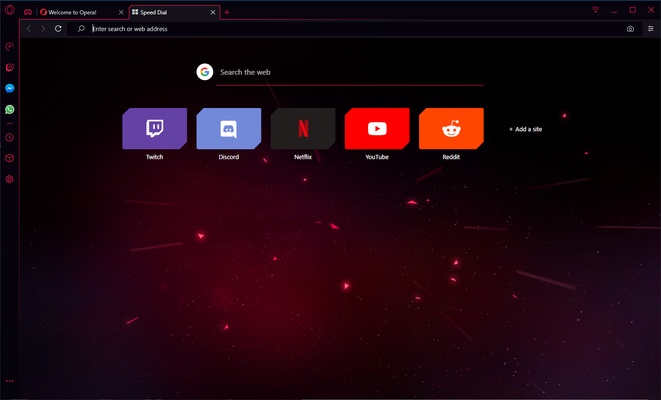Open Settings gear in the sidebar
The width and height of the screenshot is (661, 400).
click(x=9, y=179)
